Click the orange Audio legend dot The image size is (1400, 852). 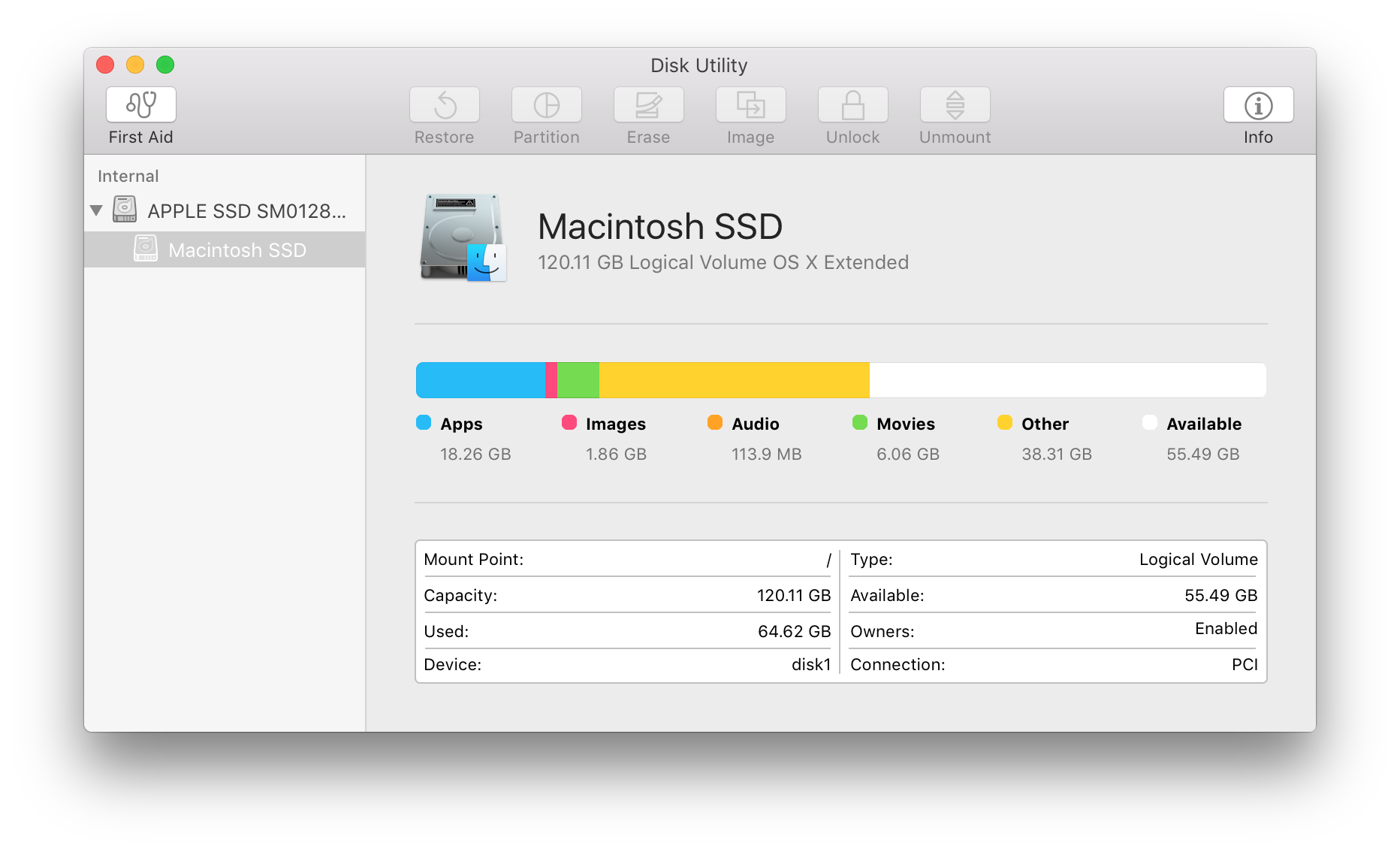coord(715,422)
